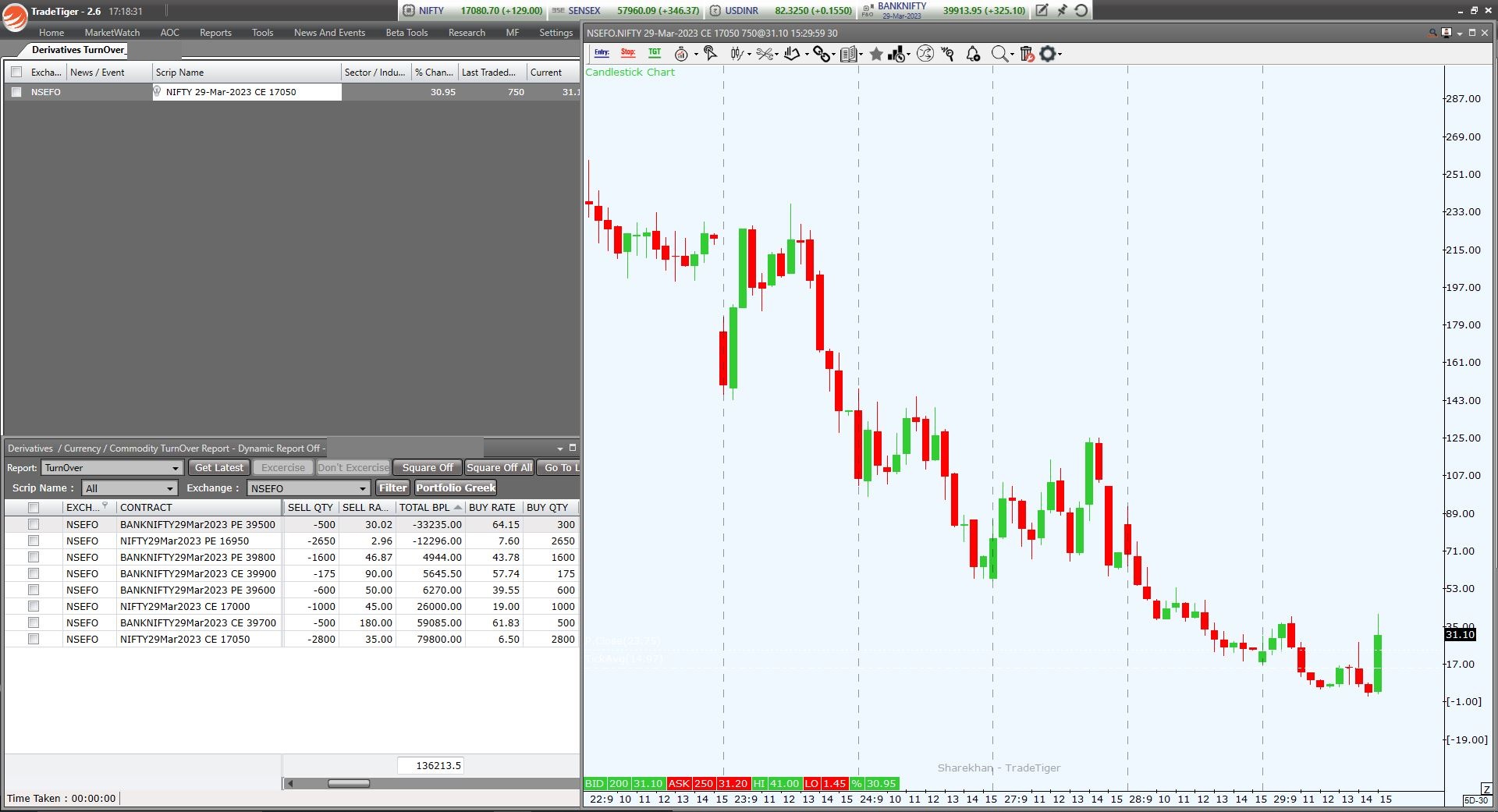This screenshot has height=812, width=1498.
Task: Select checkbox for NIFTY29Mar2023 CE 17050 contract
Action: [34, 640]
